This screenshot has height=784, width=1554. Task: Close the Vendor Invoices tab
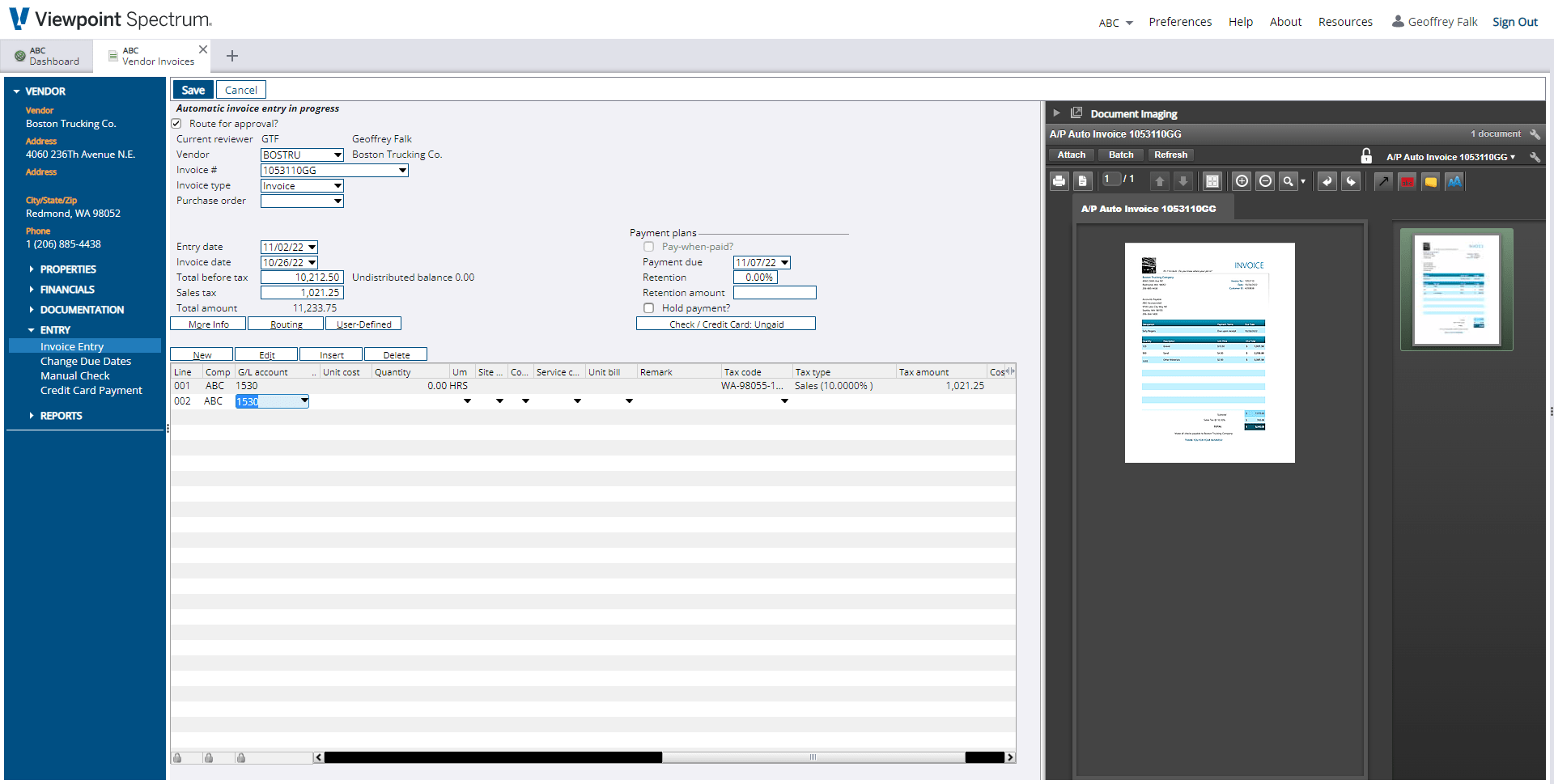click(x=203, y=49)
